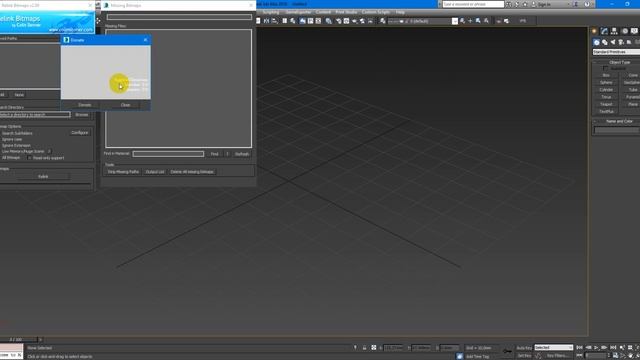The image size is (640, 360).
Task: Open the Selected key dropdown
Action: tap(554, 347)
